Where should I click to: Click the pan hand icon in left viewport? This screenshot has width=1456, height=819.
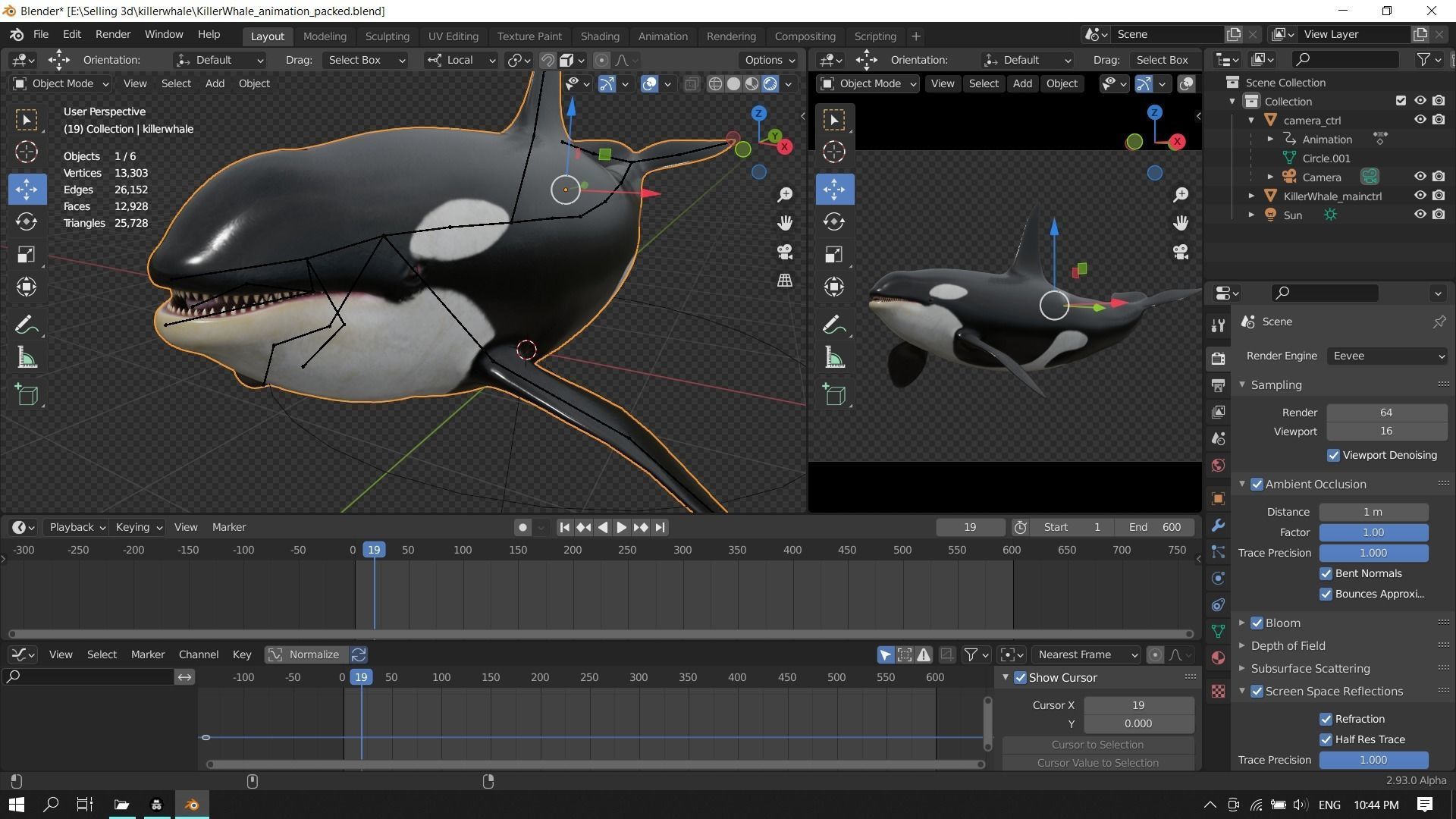tap(785, 223)
